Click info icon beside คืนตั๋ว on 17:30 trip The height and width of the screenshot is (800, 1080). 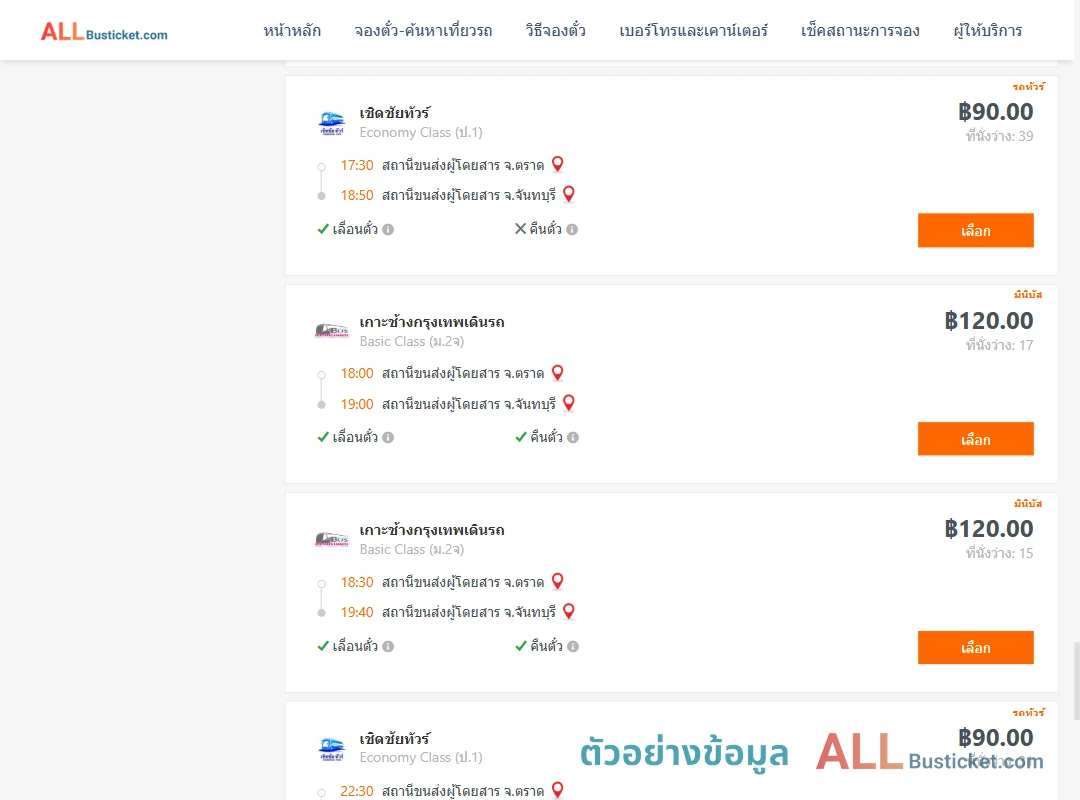[572, 229]
